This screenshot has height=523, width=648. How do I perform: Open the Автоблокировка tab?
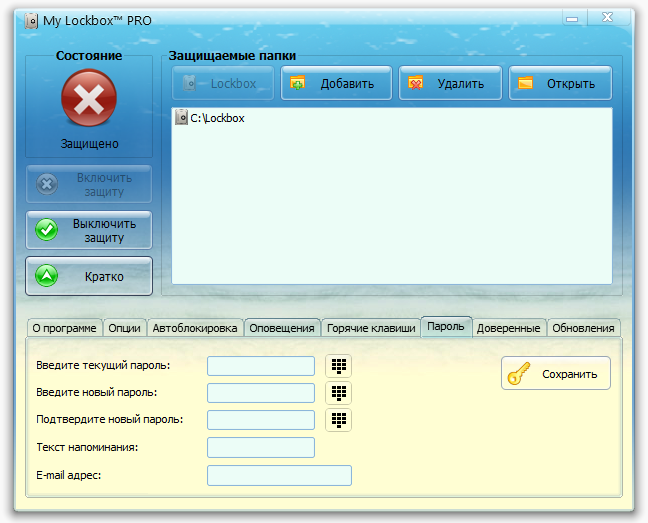195,328
